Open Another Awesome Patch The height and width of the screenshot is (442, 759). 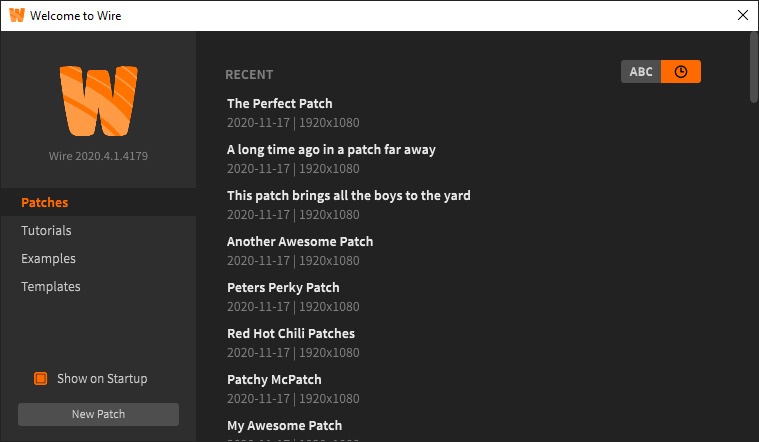[300, 242]
